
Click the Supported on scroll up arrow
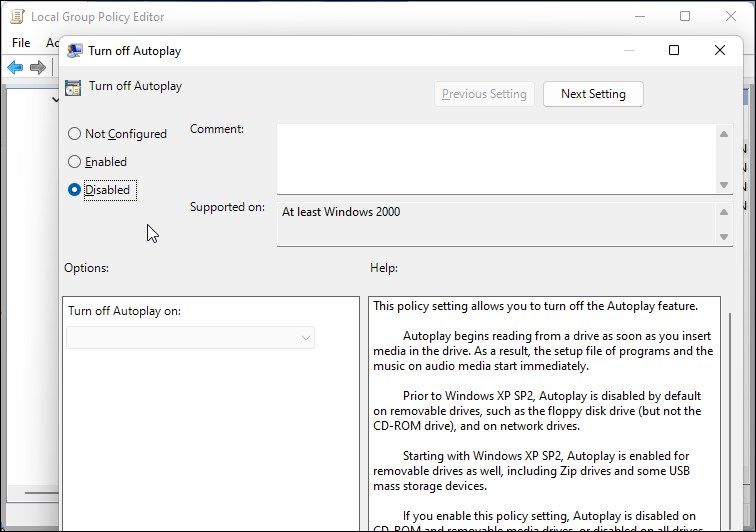click(x=724, y=212)
